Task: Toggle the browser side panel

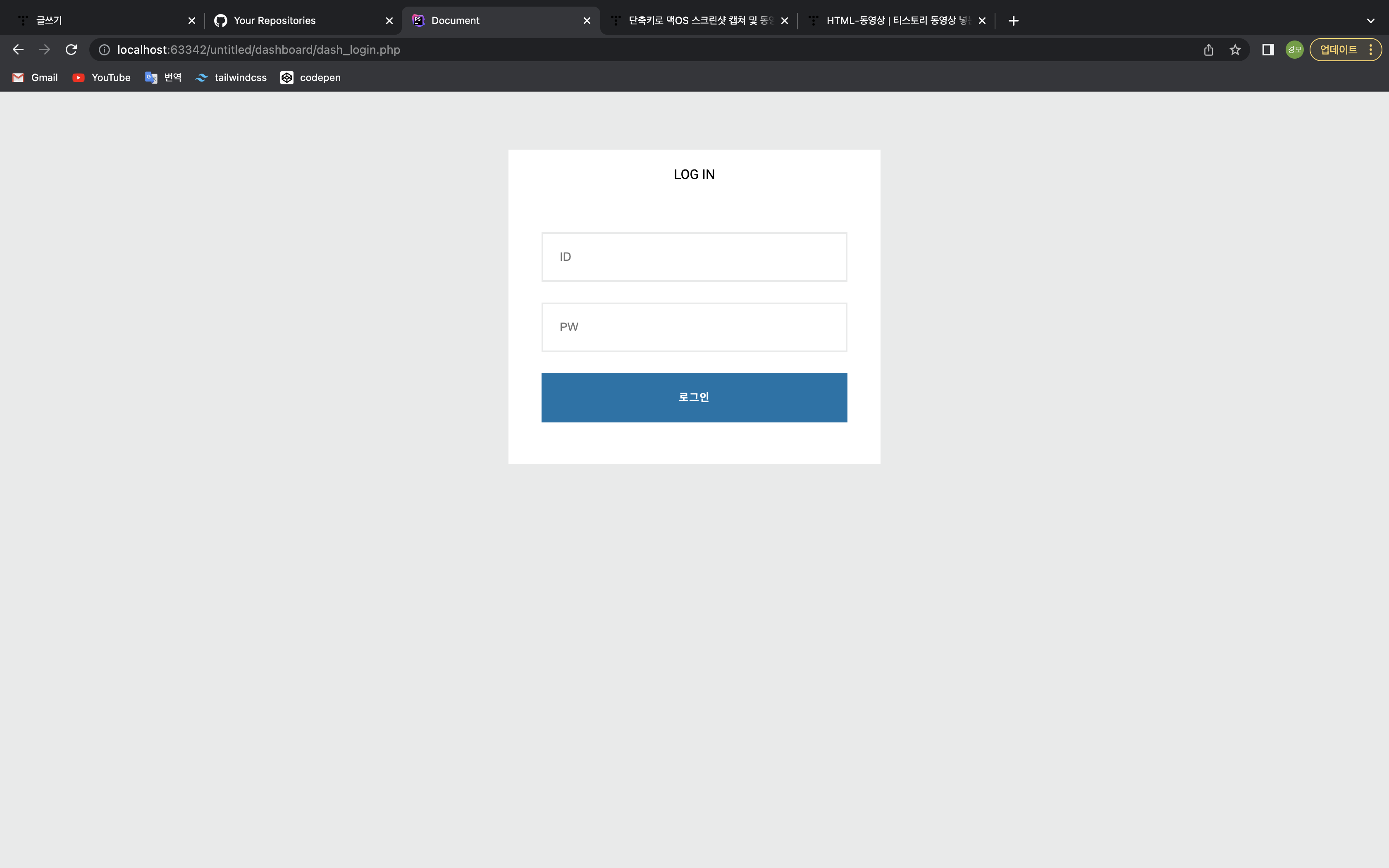Action: [x=1268, y=50]
